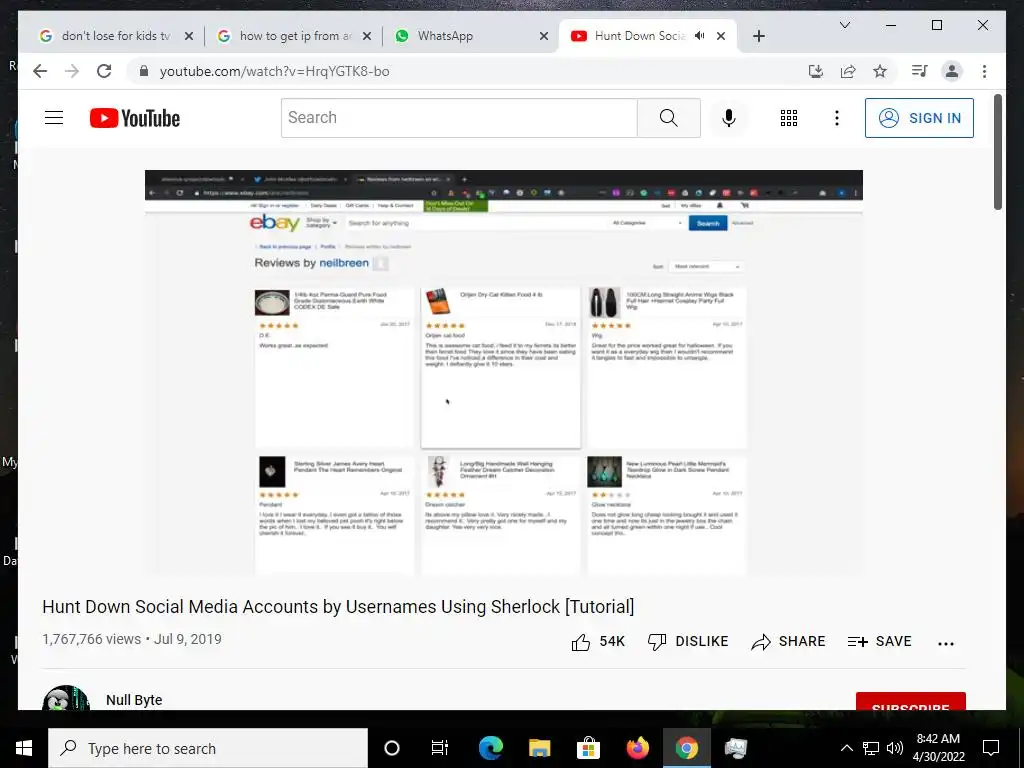The image size is (1024, 768).
Task: Open Chrome three-dot customize menu
Action: (x=984, y=71)
